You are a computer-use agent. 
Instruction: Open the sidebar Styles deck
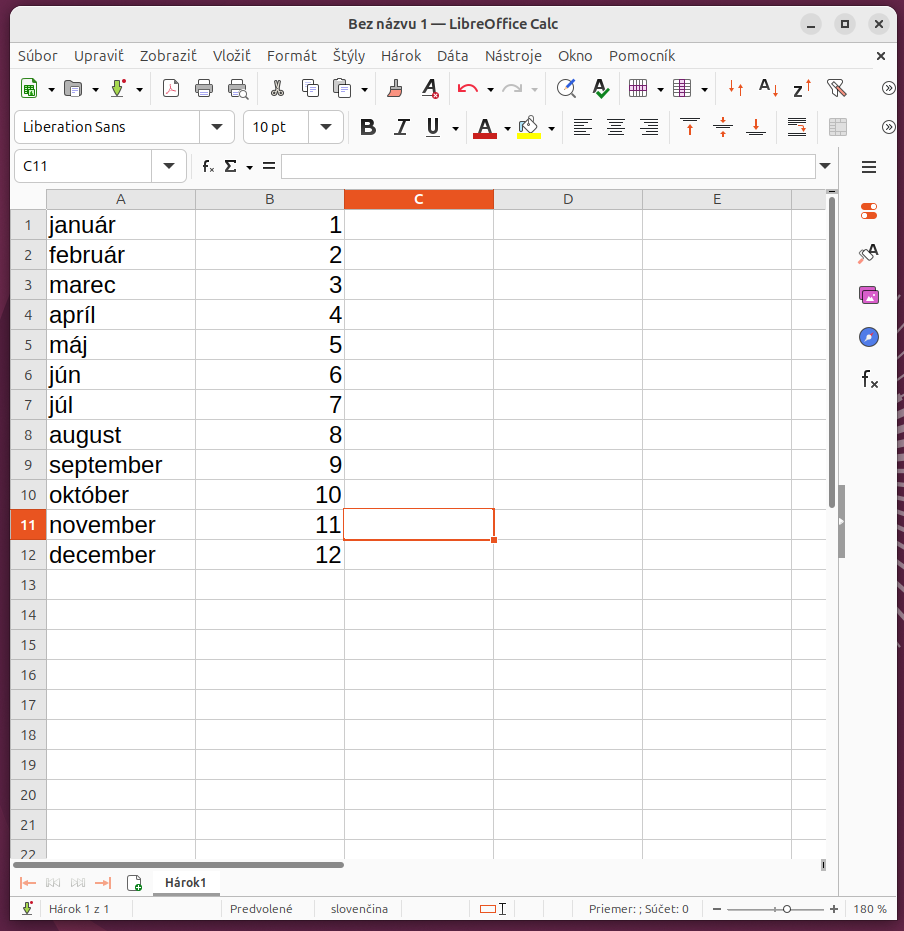pyautogui.click(x=869, y=254)
